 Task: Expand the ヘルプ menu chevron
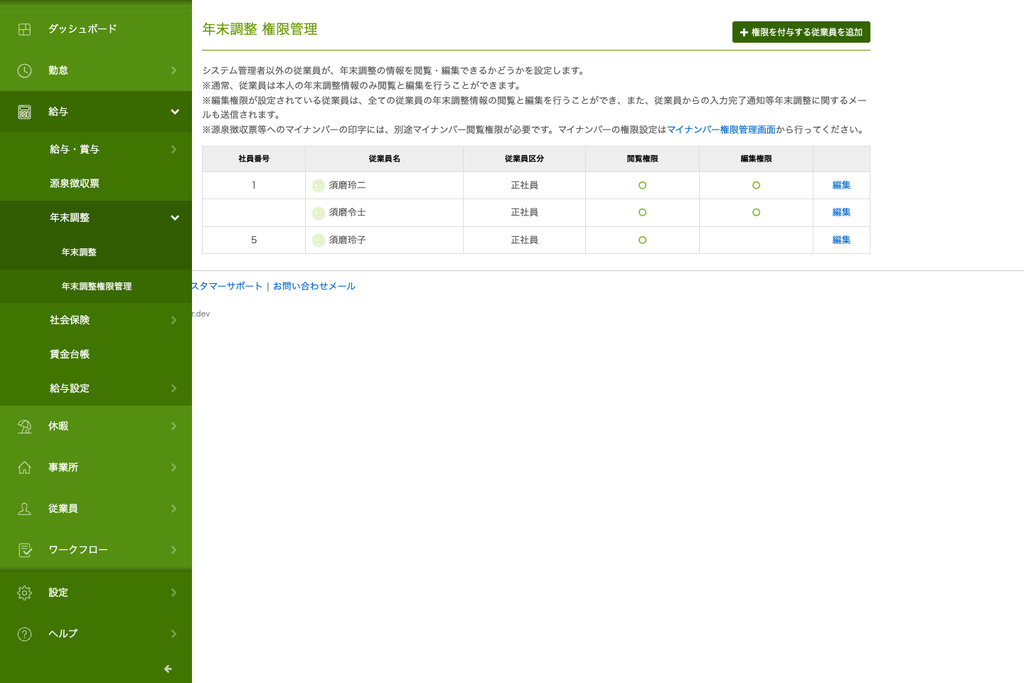click(x=174, y=633)
